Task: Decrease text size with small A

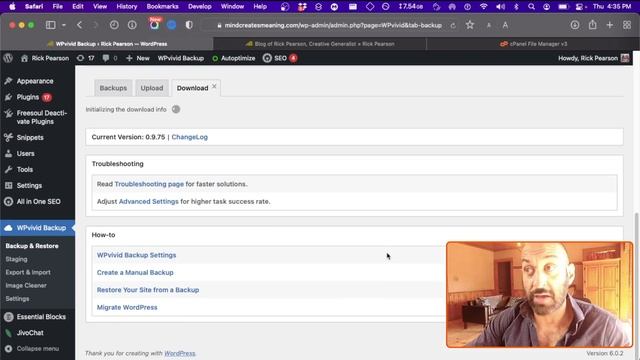Action: [x=489, y=25]
